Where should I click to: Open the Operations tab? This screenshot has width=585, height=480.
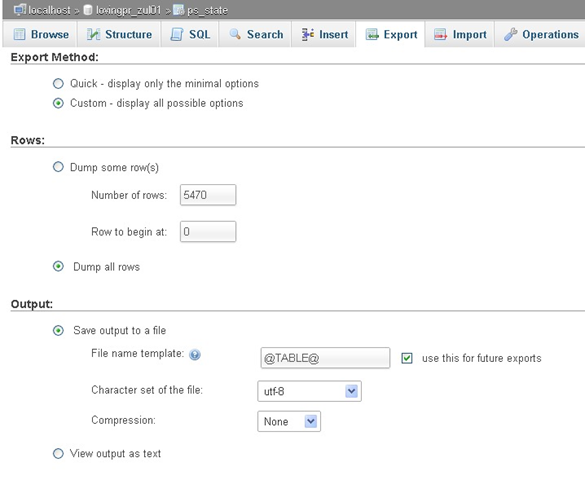click(541, 34)
